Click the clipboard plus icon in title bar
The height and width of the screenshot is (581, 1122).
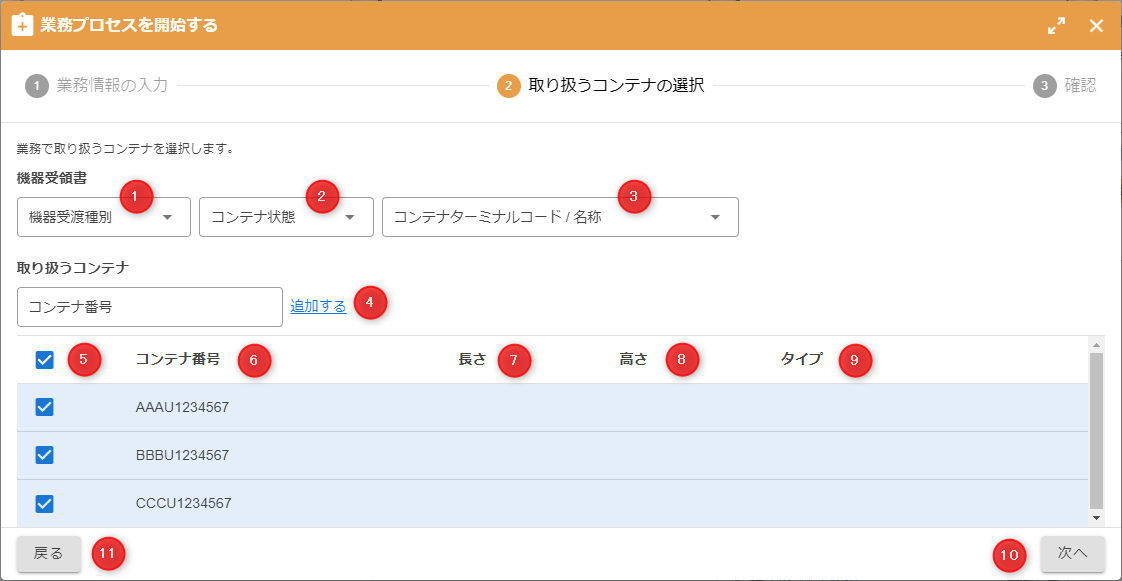23,25
